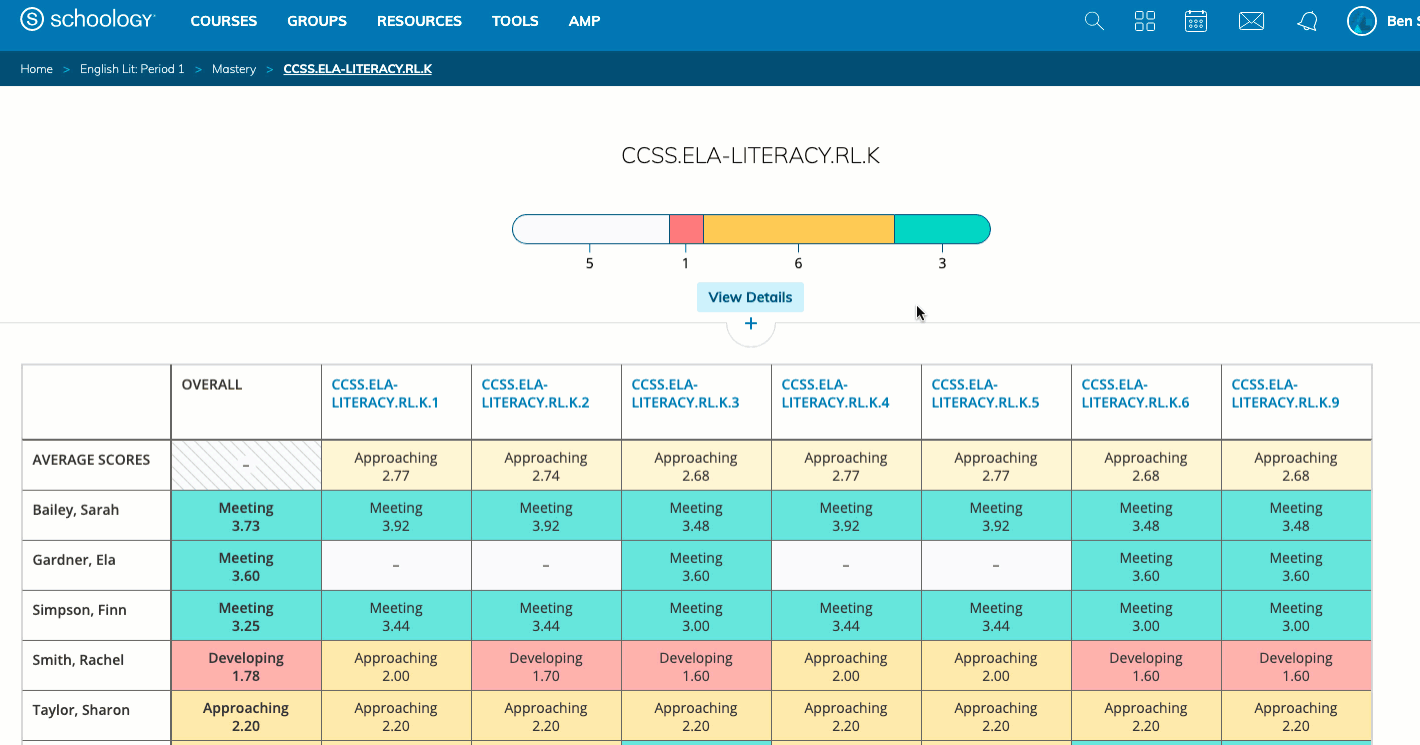Open the COURSES menu
This screenshot has height=745, width=1420.
(x=223, y=21)
